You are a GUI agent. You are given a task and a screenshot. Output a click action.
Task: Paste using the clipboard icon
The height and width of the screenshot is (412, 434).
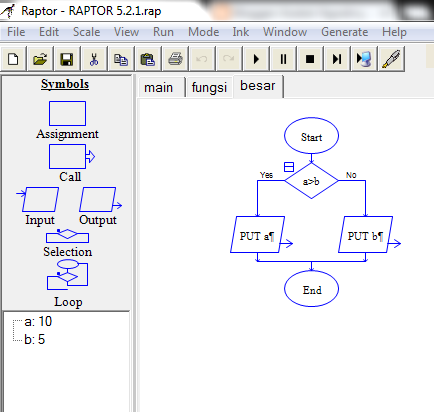click(x=148, y=59)
